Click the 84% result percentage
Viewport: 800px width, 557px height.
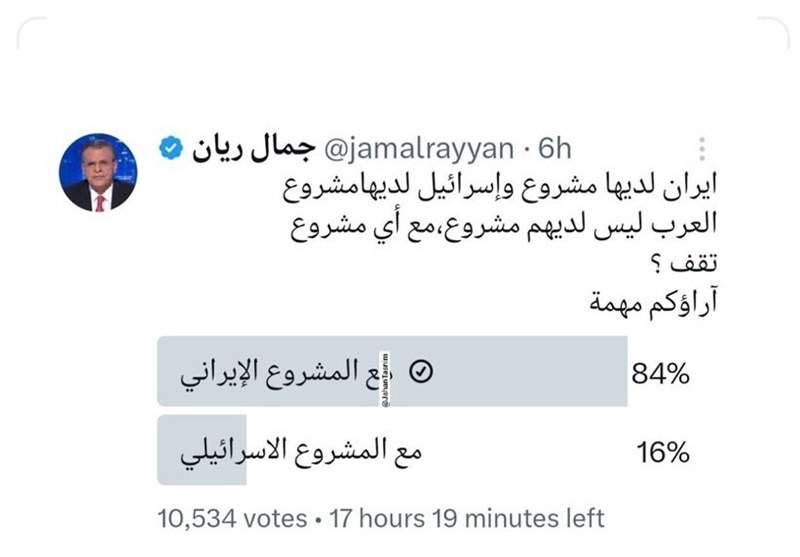coord(661,374)
